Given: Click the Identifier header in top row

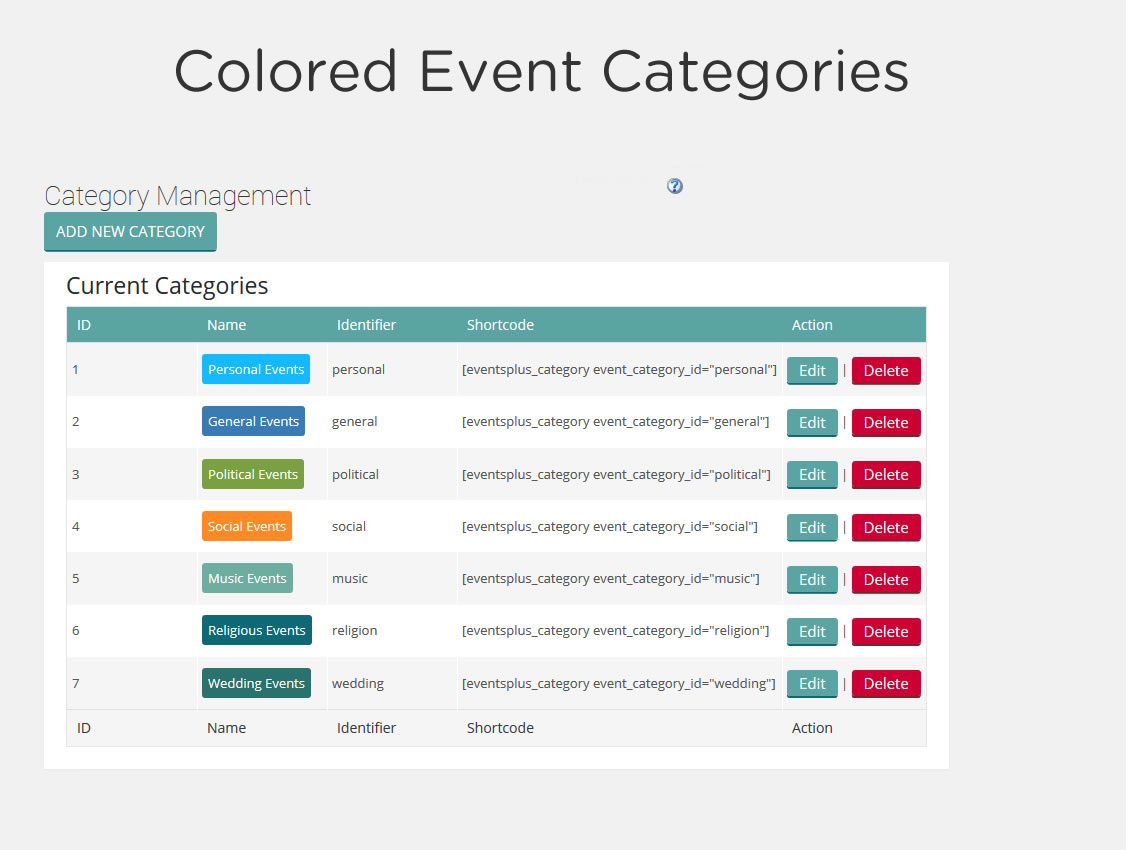Looking at the screenshot, I should [x=366, y=325].
